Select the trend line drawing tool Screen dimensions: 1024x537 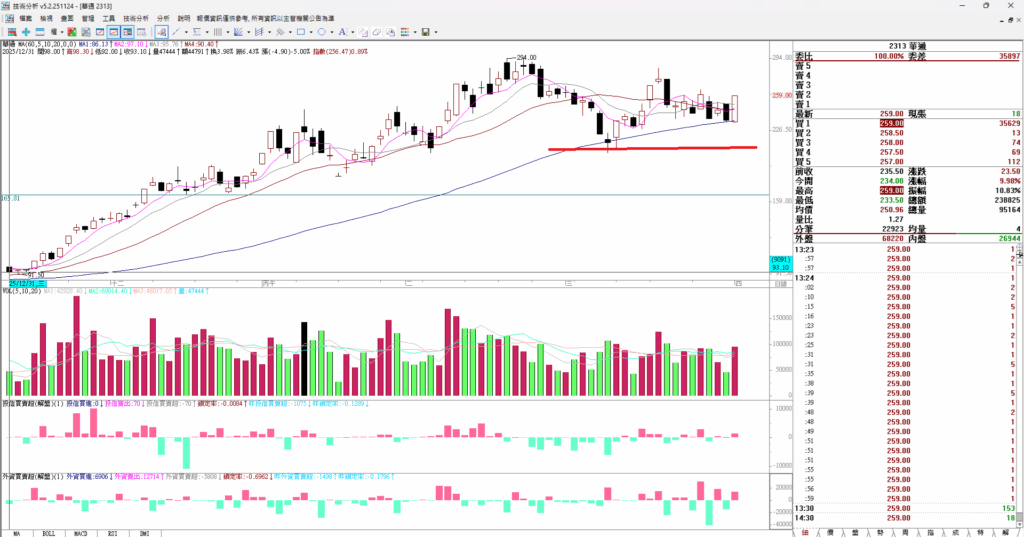coord(176,31)
